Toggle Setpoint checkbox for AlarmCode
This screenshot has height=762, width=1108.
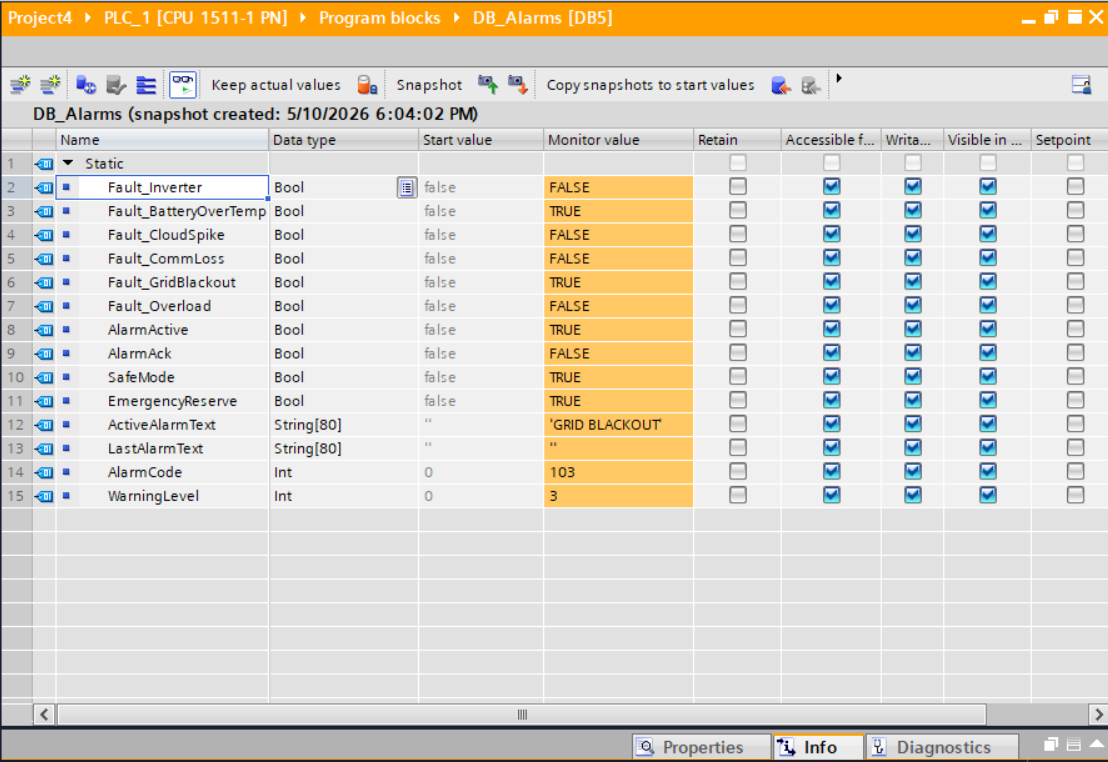pyautogui.click(x=1075, y=471)
